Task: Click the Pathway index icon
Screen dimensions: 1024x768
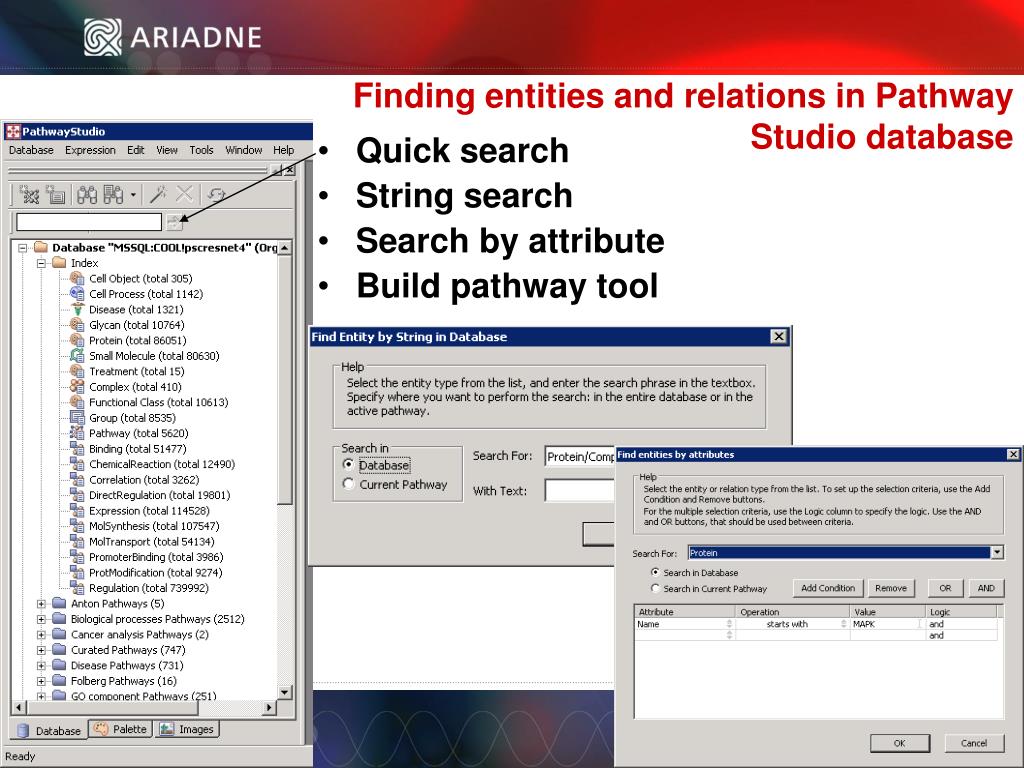Action: (x=77, y=433)
